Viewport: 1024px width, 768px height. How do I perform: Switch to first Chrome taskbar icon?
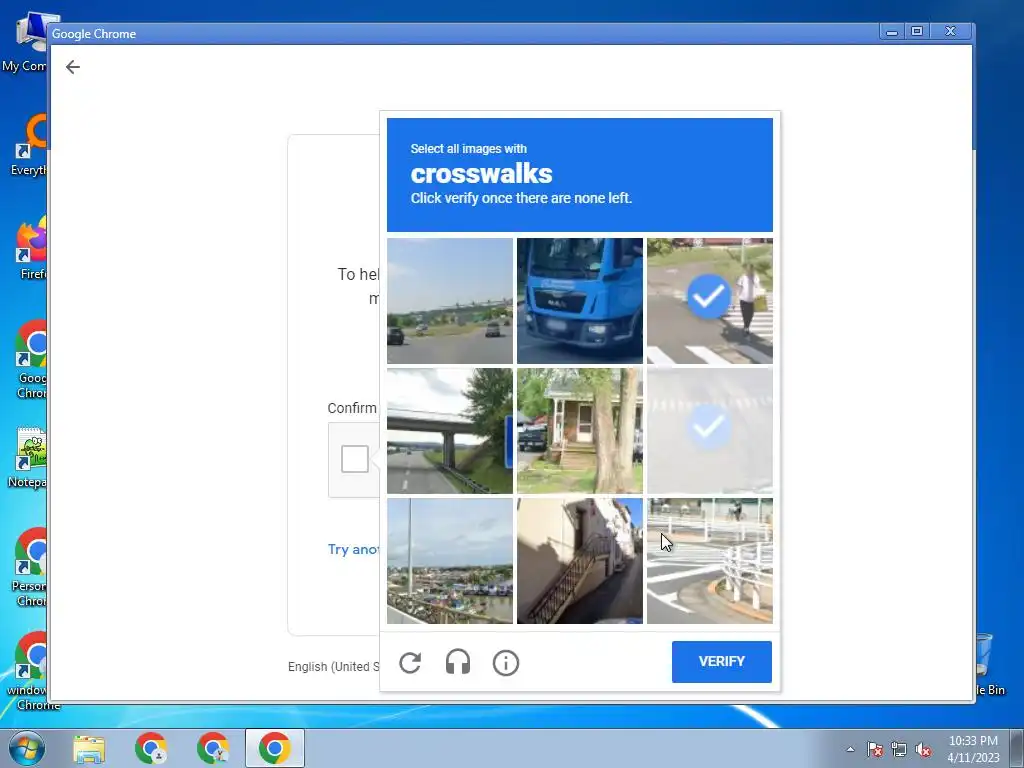tap(151, 748)
